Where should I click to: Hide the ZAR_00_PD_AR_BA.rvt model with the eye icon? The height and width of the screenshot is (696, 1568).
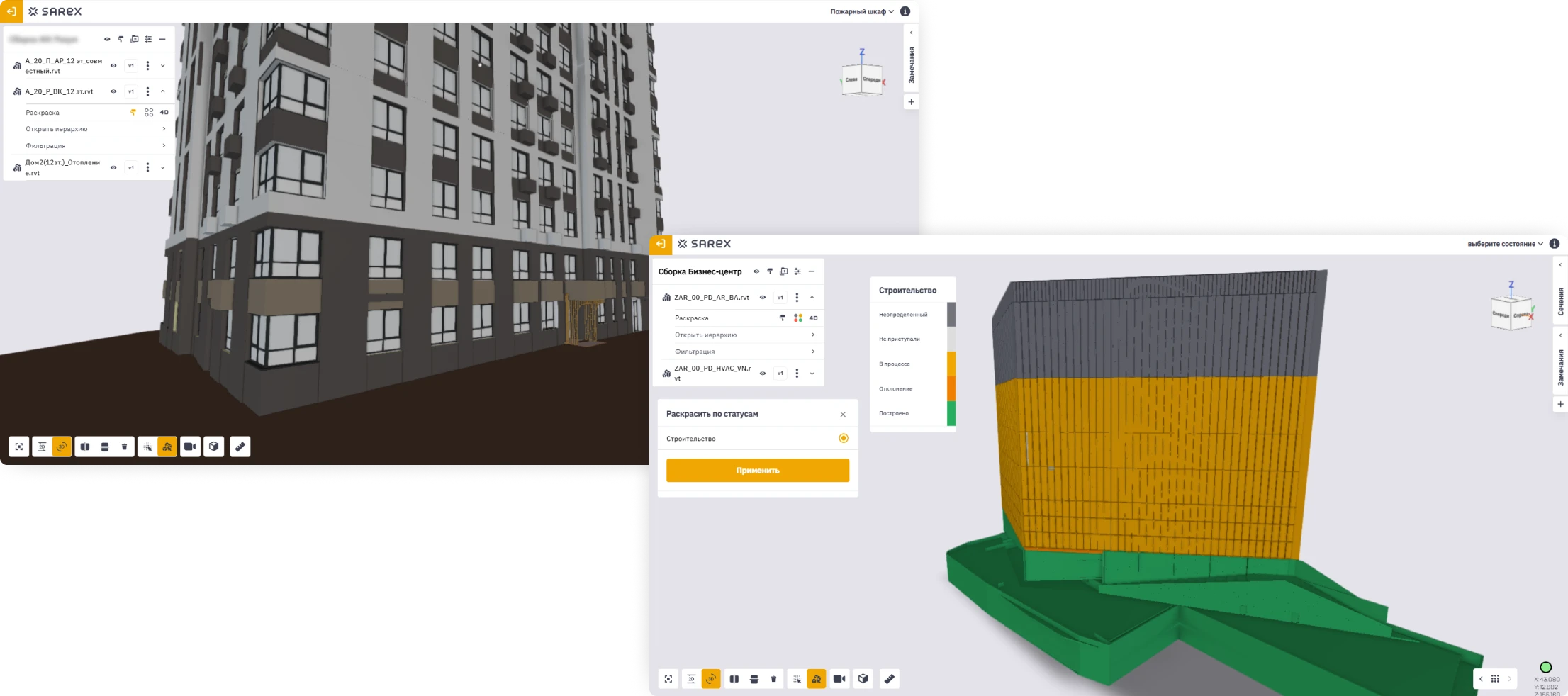(x=763, y=298)
